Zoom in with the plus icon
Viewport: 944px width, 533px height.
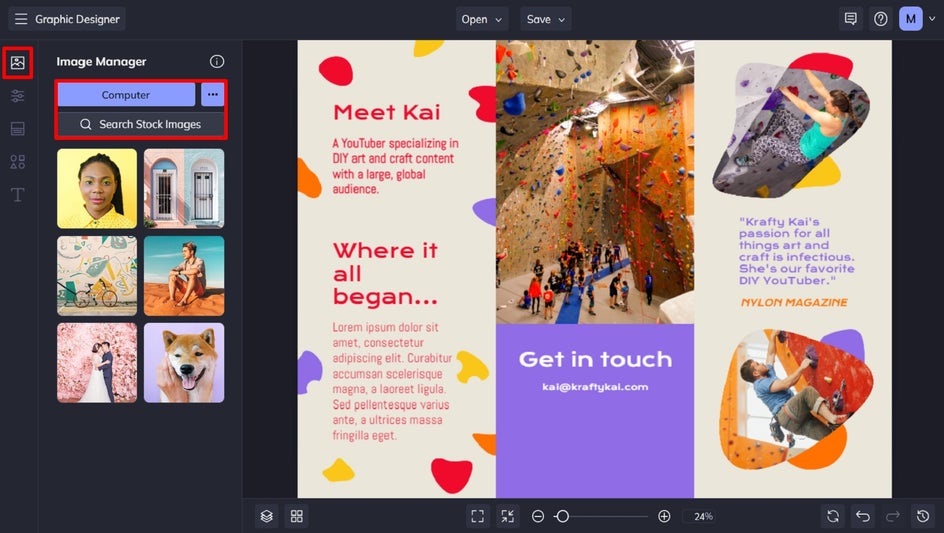(664, 516)
